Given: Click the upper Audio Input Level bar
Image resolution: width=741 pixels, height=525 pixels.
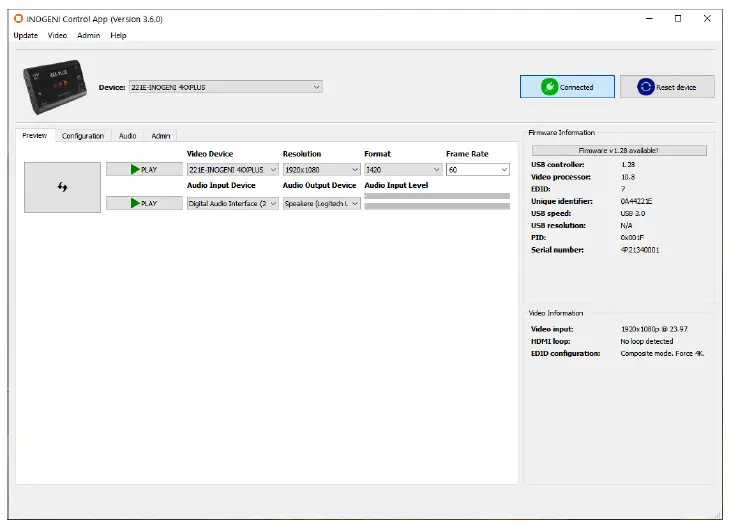Looking at the screenshot, I should (x=437, y=196).
